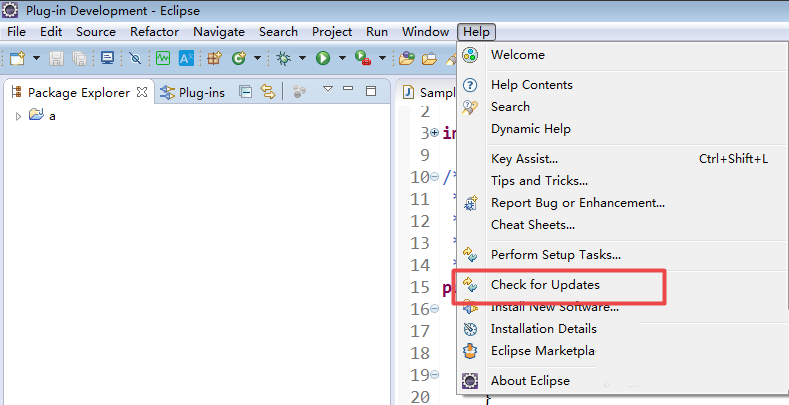
Task: Collapse the code fold at line 19
Action: 435,375
